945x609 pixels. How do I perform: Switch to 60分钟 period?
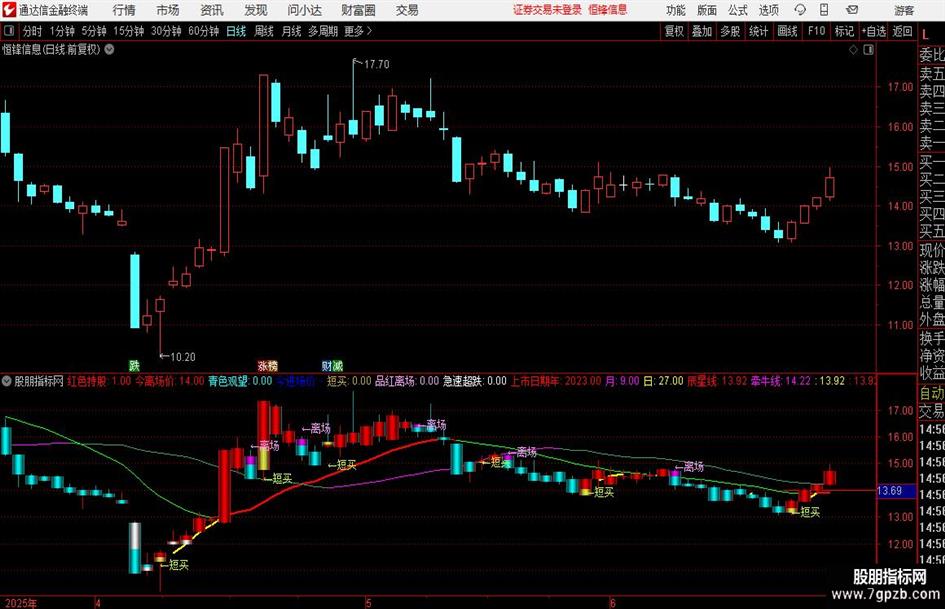(203, 31)
